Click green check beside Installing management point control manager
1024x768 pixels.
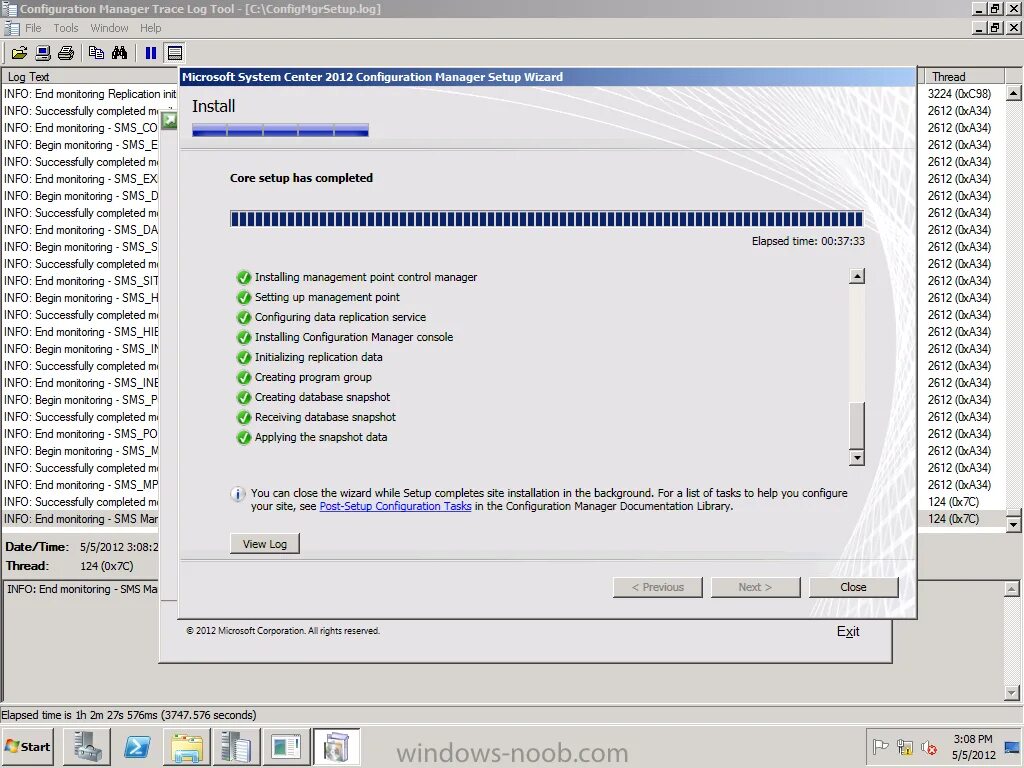click(x=244, y=278)
